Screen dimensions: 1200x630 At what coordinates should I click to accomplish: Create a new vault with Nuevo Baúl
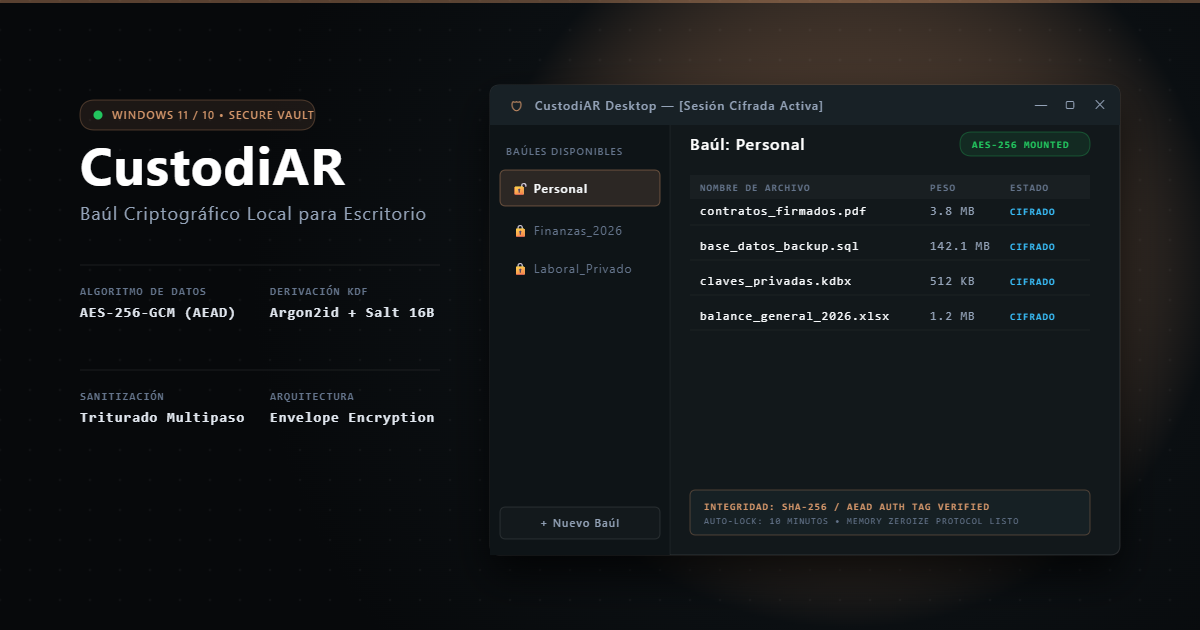coord(580,523)
